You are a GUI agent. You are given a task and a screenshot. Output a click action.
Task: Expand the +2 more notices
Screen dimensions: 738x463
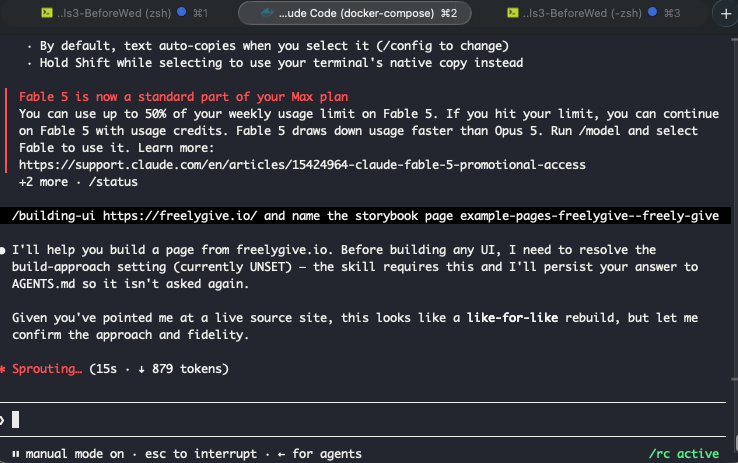(43, 182)
